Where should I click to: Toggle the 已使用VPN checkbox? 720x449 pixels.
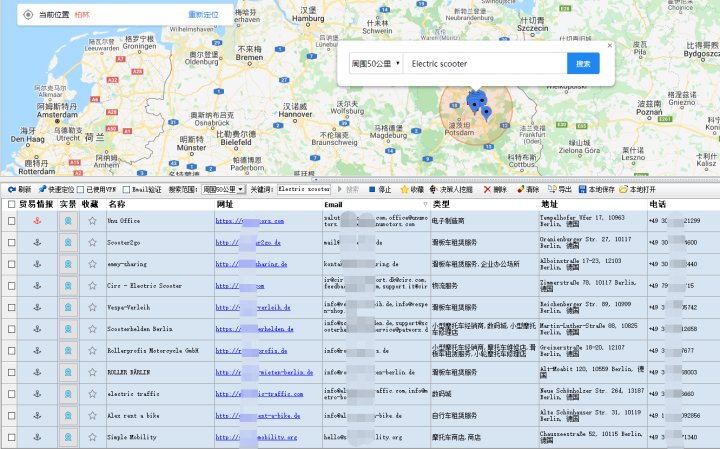[x=81, y=190]
